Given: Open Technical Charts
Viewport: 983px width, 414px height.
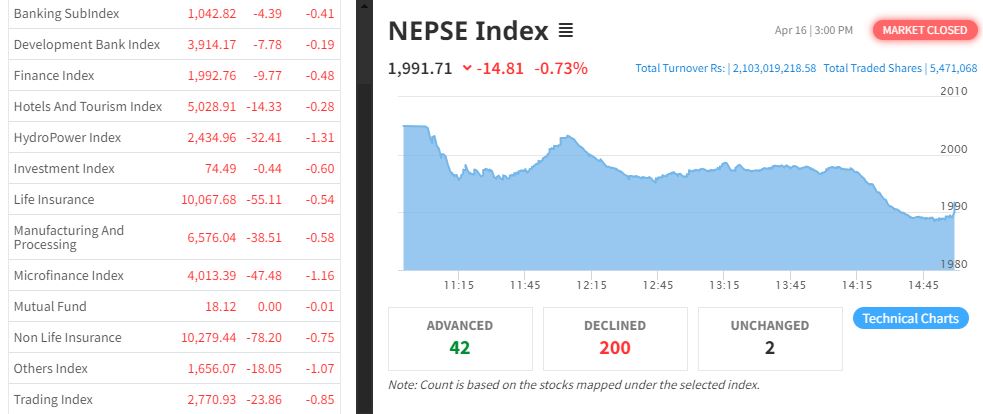Looking at the screenshot, I should tap(910, 319).
